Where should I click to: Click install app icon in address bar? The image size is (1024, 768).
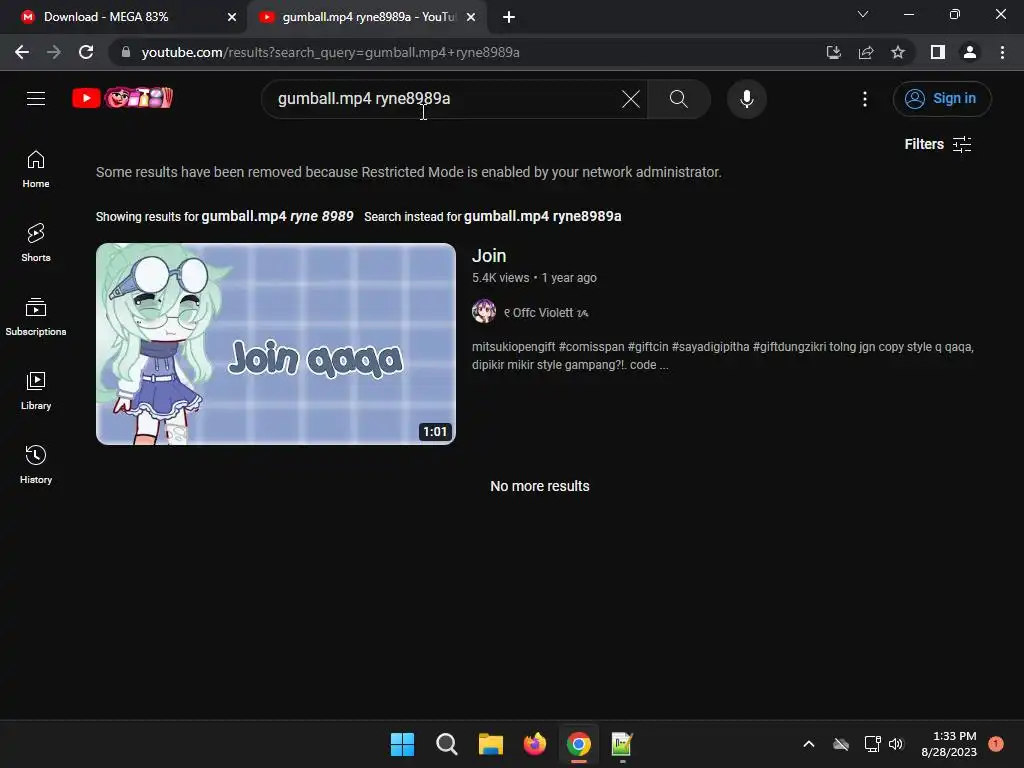[833, 52]
